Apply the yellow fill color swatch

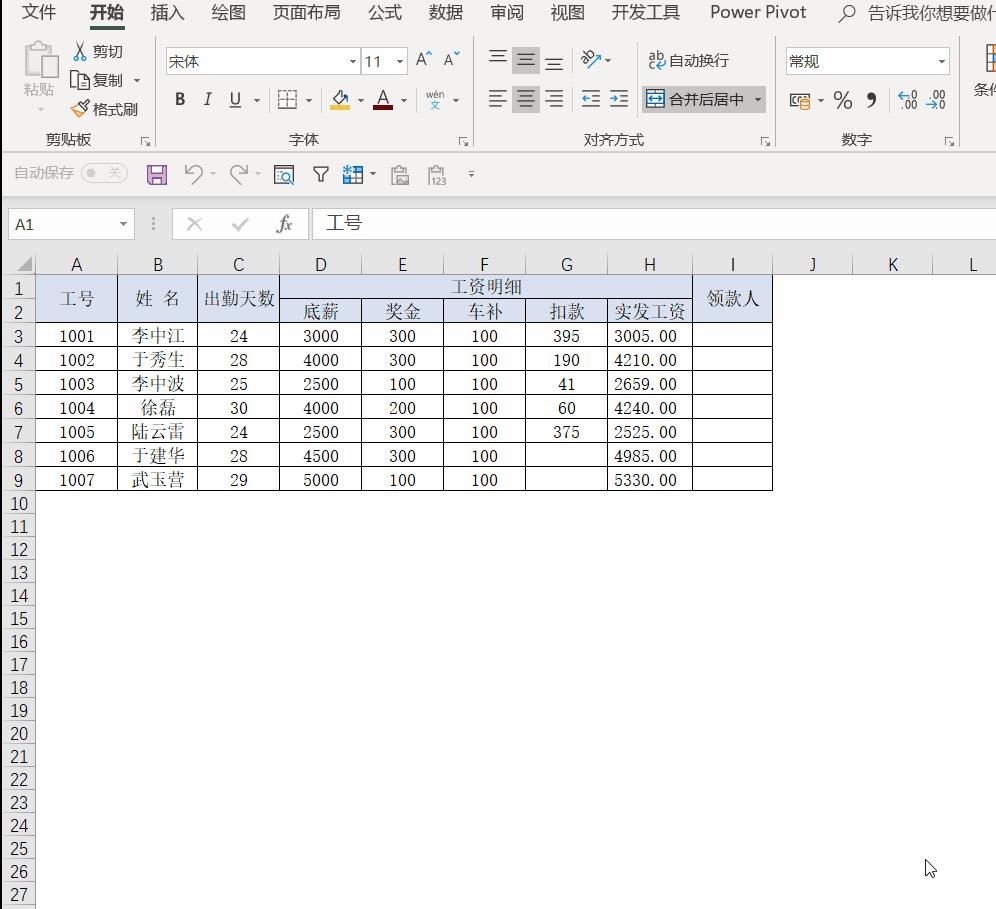340,99
